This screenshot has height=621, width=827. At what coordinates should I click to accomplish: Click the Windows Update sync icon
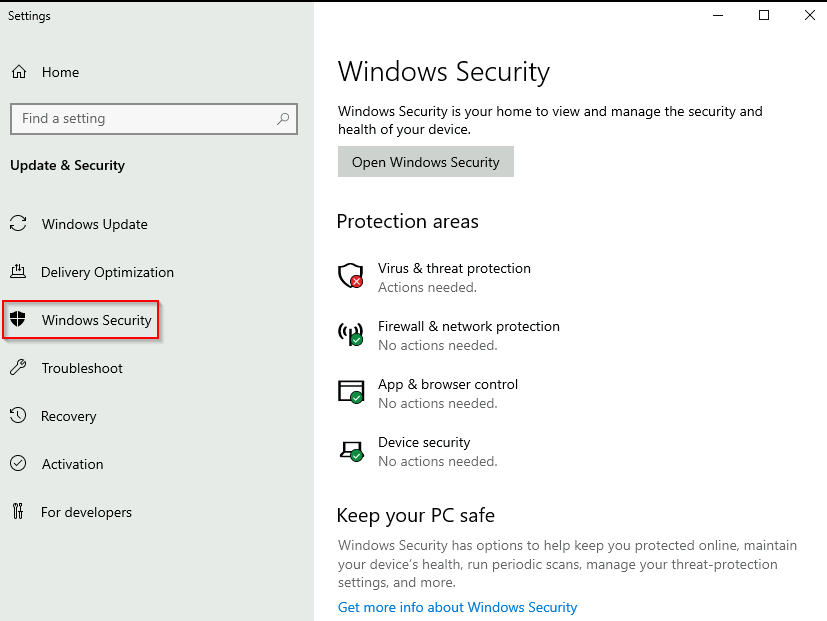pos(18,224)
